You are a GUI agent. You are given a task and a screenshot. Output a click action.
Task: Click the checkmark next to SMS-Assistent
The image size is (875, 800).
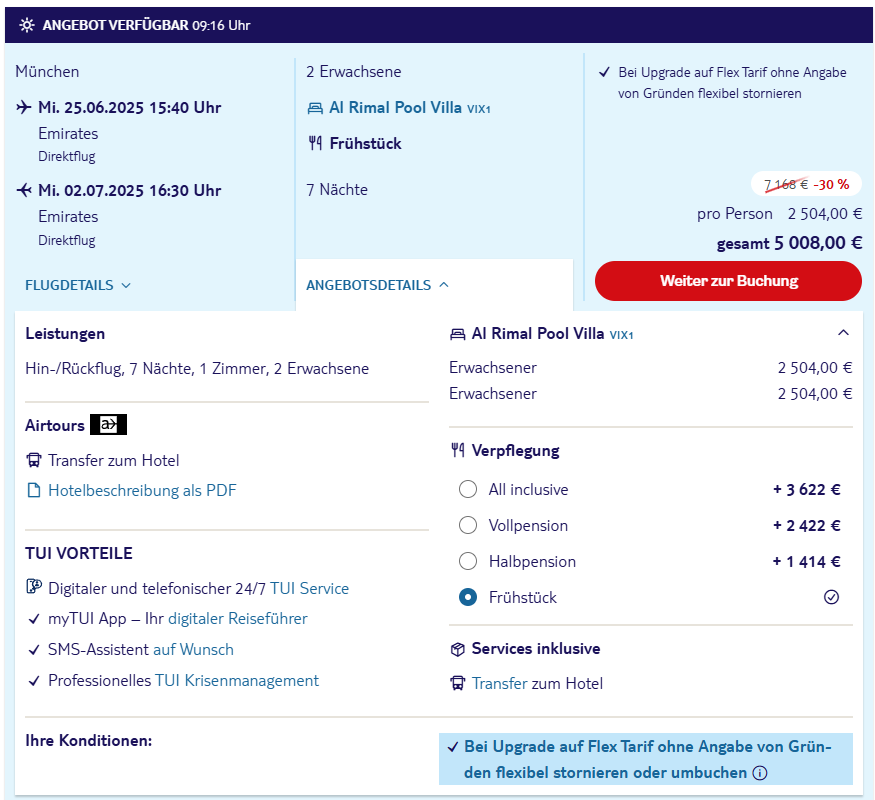click(x=34, y=650)
